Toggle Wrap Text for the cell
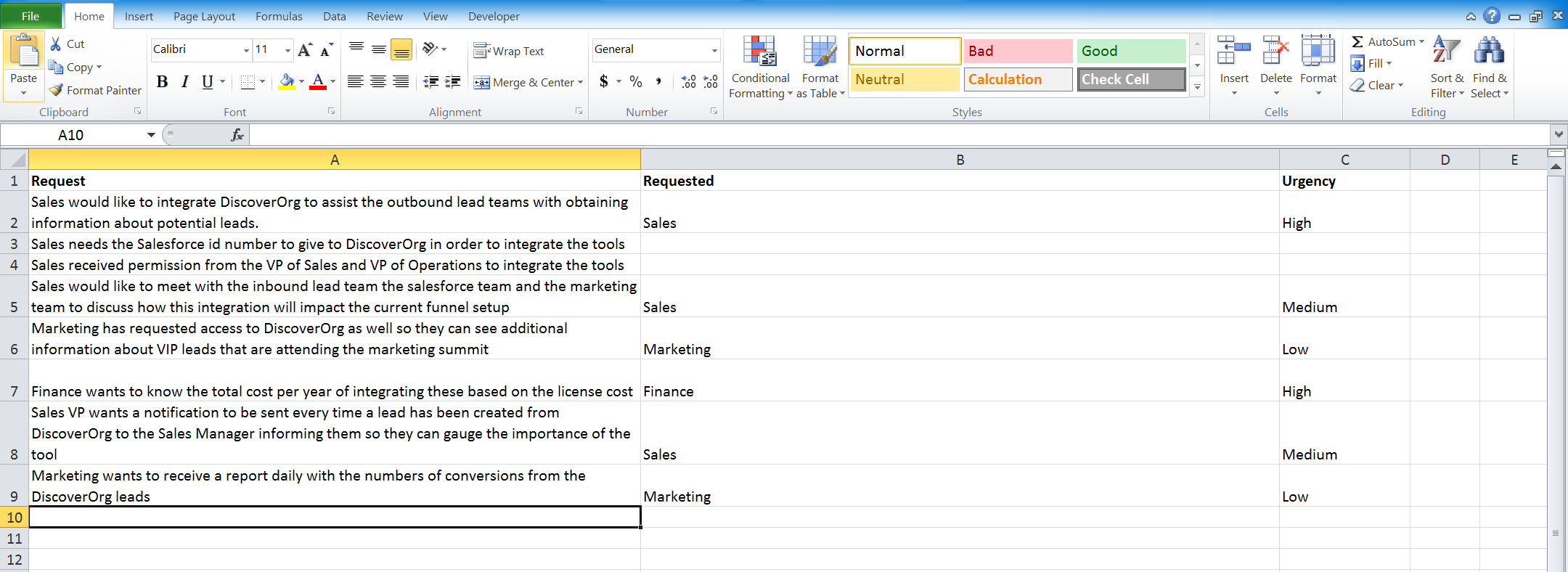1568x572 pixels. (509, 51)
